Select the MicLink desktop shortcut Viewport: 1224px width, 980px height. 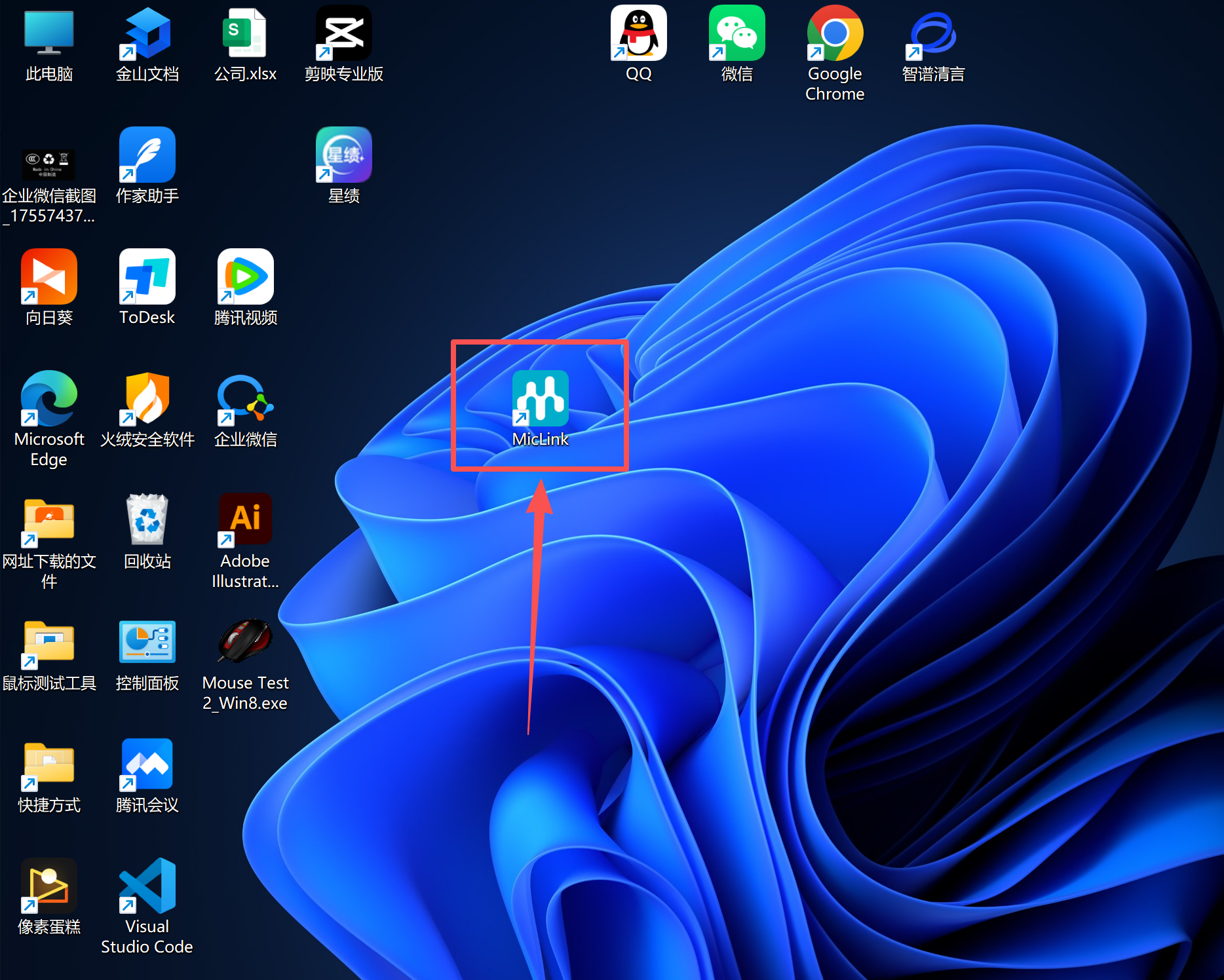541,399
